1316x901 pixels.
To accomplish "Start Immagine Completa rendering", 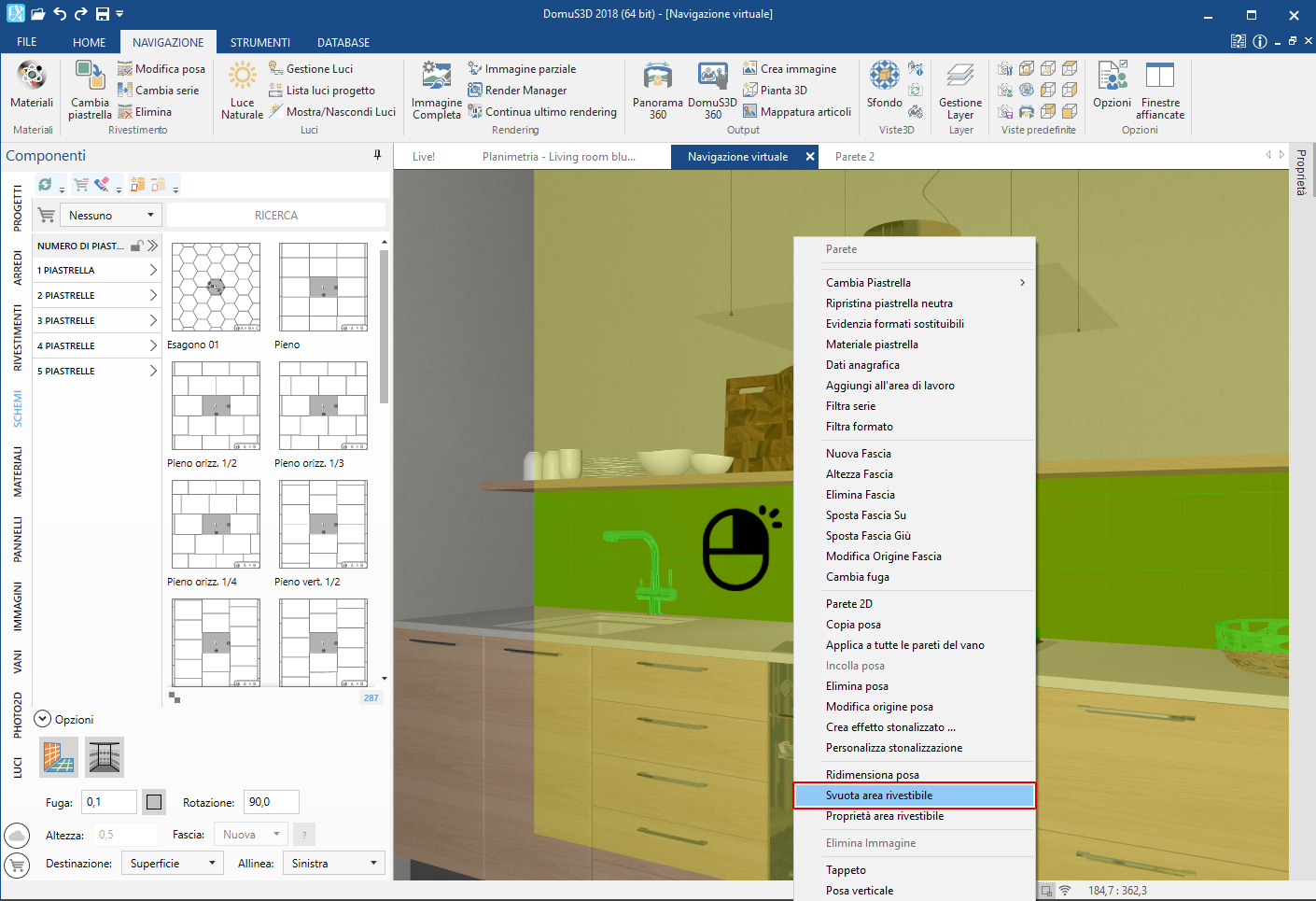I will 437,90.
